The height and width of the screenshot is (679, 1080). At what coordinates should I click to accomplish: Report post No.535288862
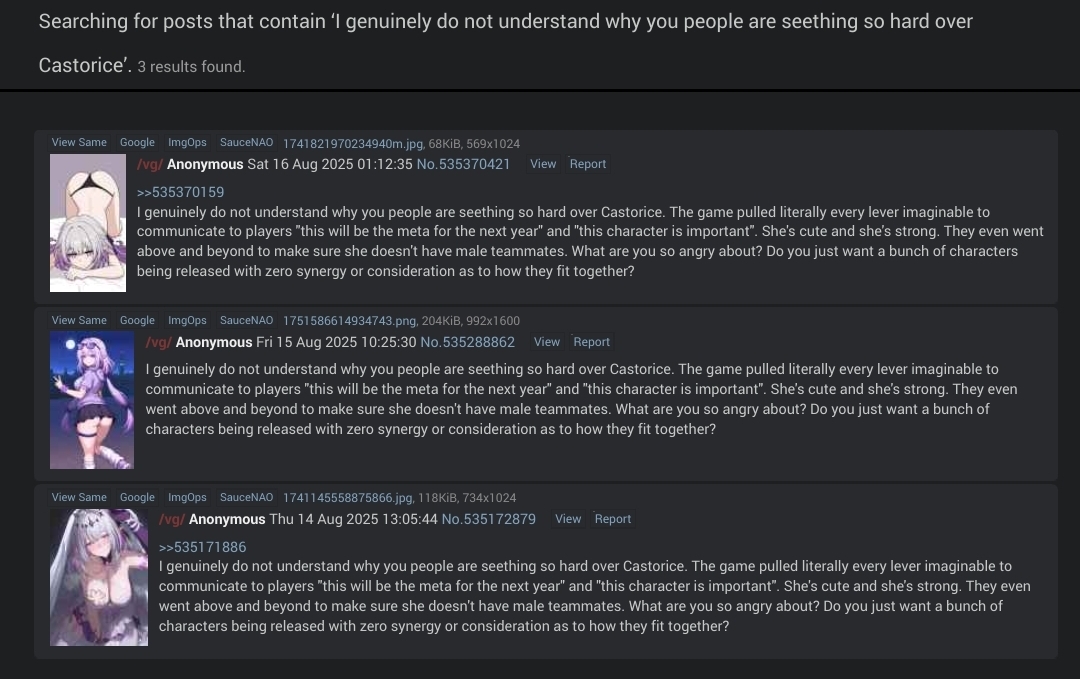click(591, 342)
